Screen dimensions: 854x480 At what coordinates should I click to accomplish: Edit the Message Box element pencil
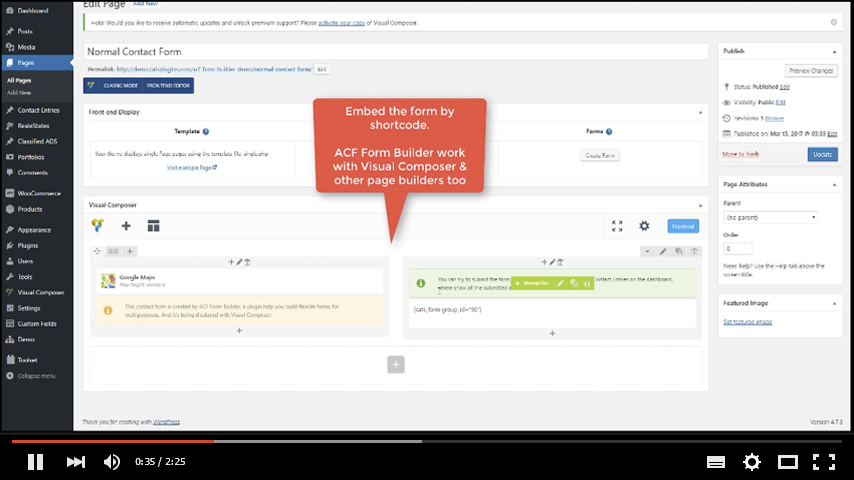pyautogui.click(x=560, y=283)
